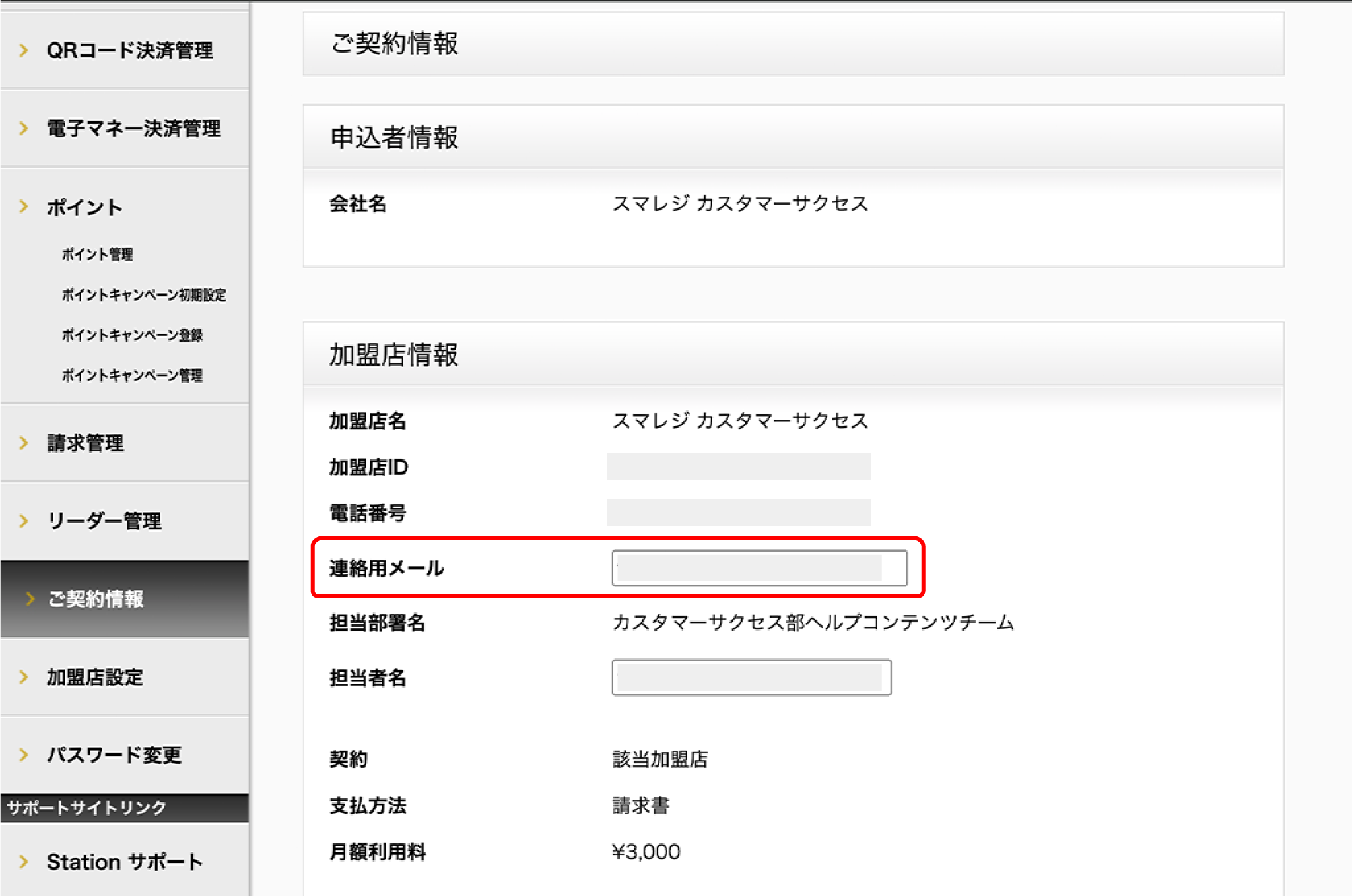The height and width of the screenshot is (896, 1352).
Task: Click the 連絡用メール label
Action: pos(387,567)
